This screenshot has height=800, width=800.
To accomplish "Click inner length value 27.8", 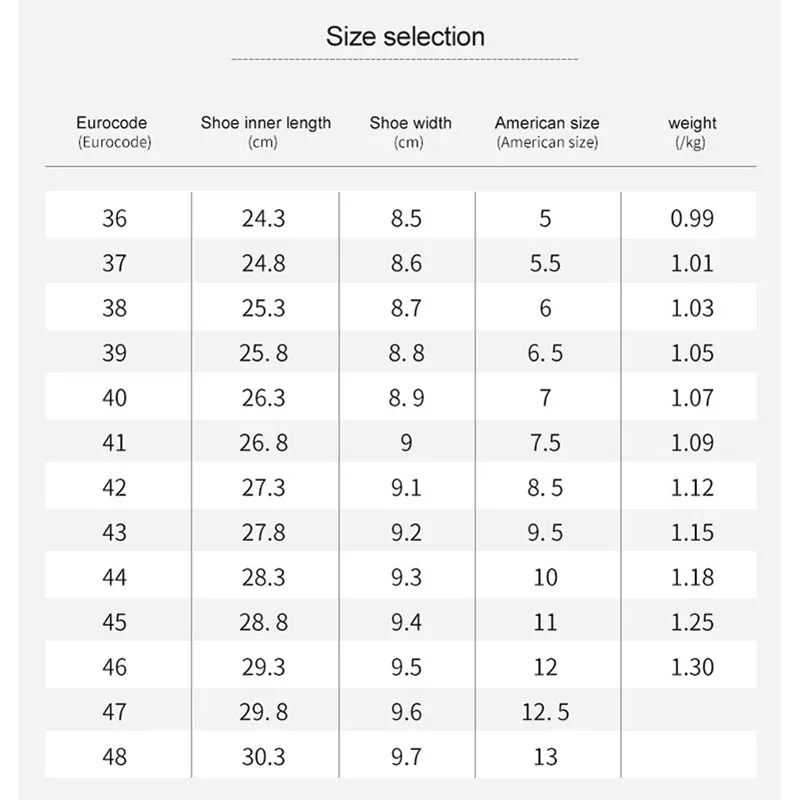I will (x=264, y=532).
